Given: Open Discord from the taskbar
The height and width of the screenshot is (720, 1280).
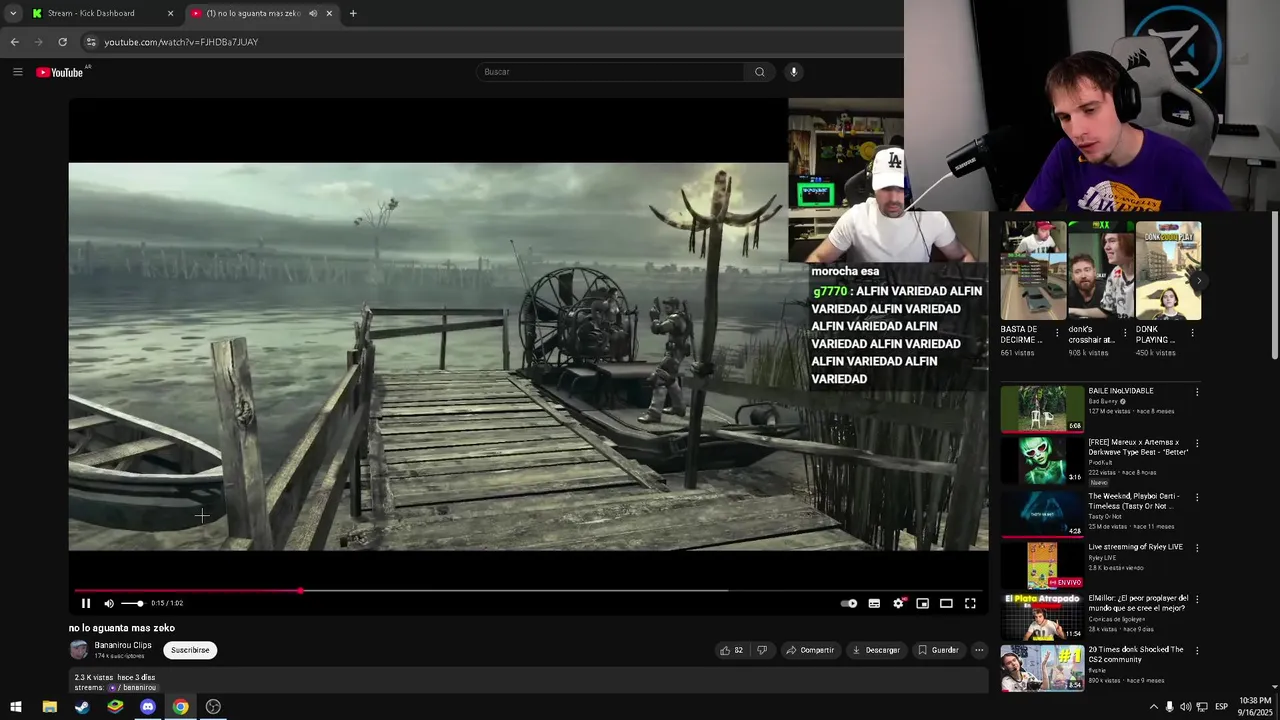Looking at the screenshot, I should pyautogui.click(x=148, y=707).
